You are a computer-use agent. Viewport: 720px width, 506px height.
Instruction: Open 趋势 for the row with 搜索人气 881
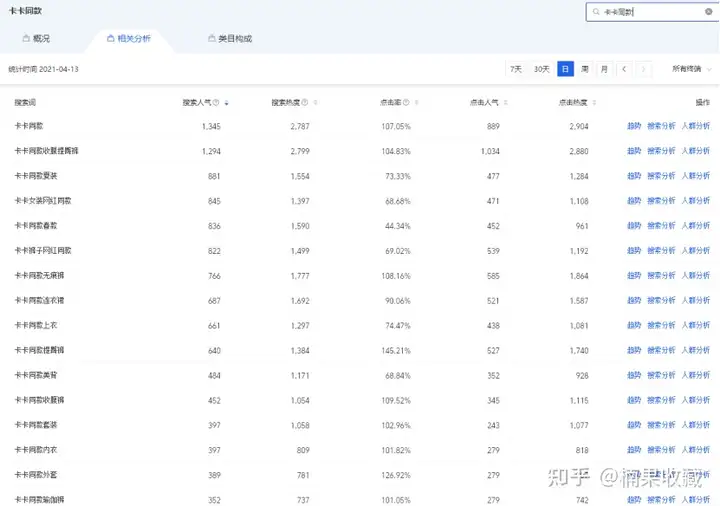[x=634, y=175]
